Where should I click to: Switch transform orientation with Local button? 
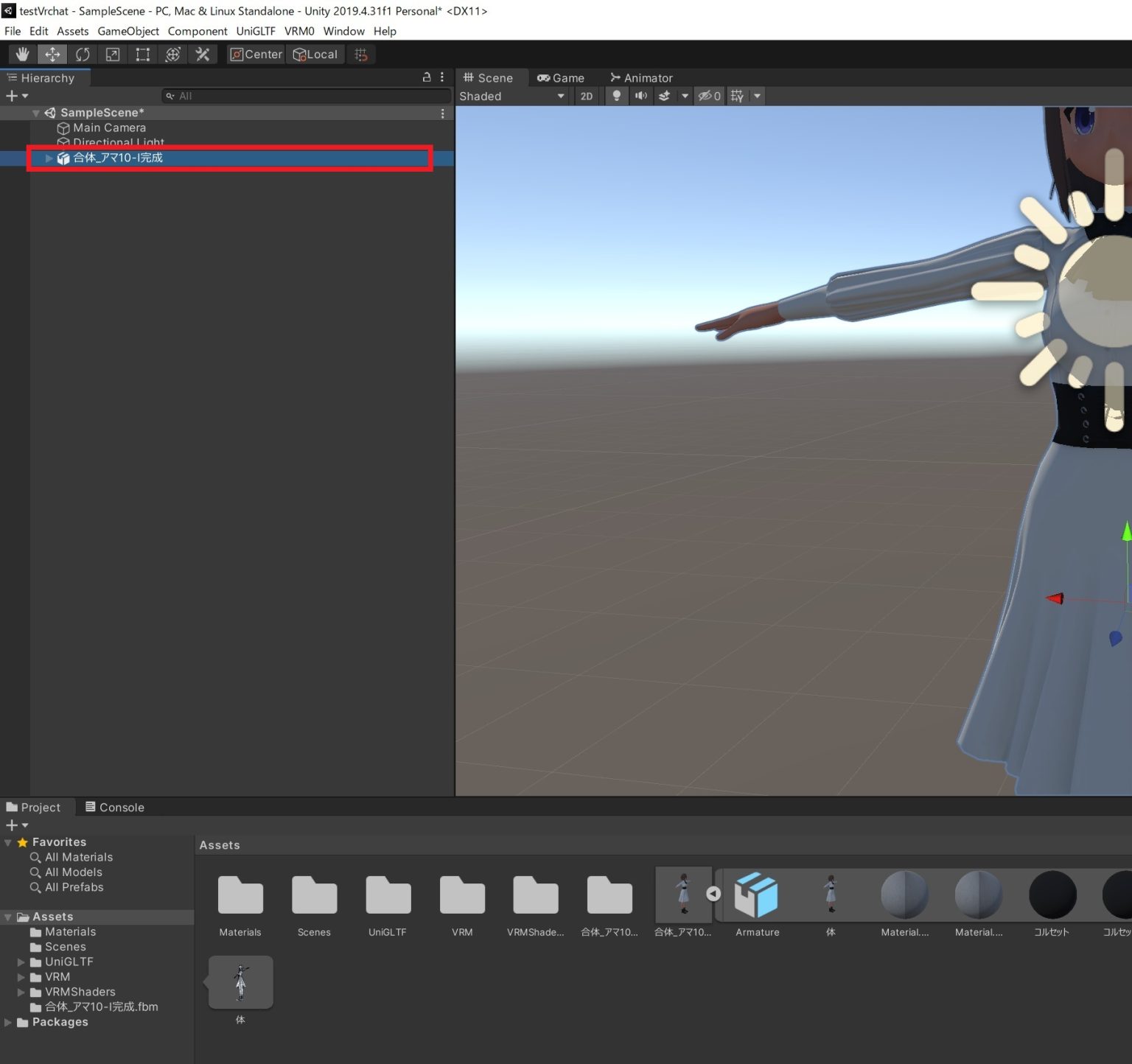pyautogui.click(x=315, y=54)
